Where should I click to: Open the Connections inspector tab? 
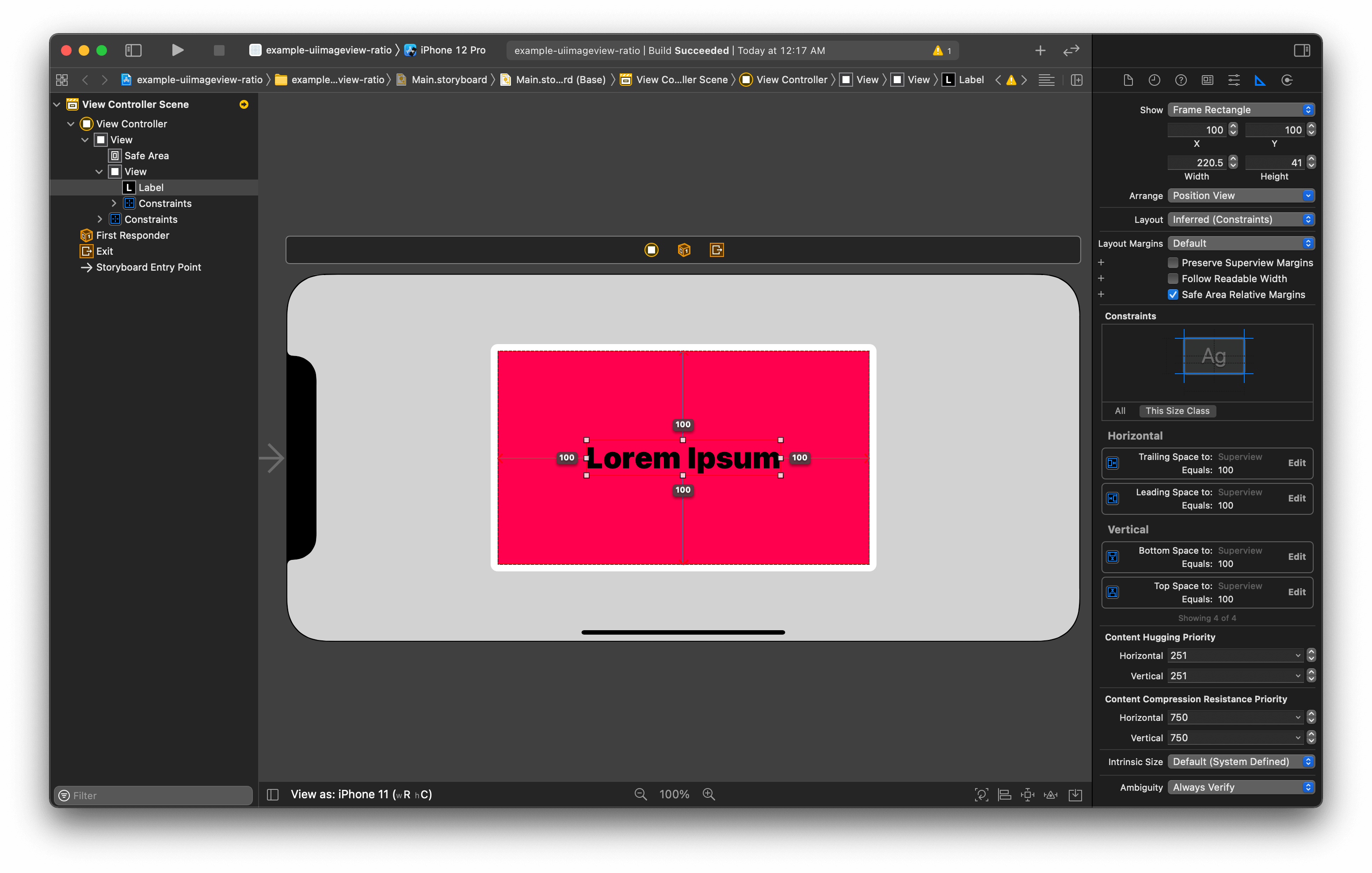(x=1287, y=80)
